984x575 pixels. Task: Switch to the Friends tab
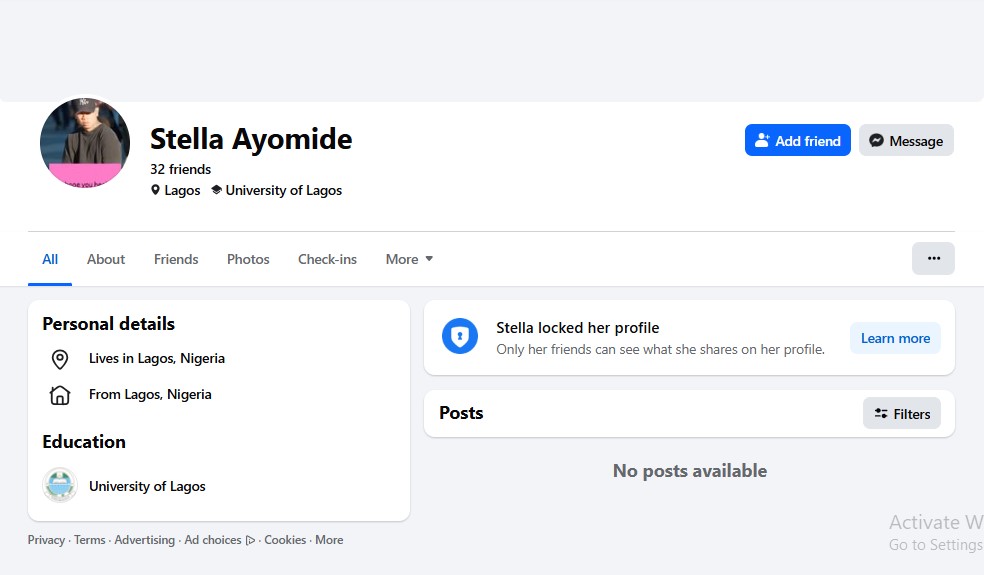(176, 259)
